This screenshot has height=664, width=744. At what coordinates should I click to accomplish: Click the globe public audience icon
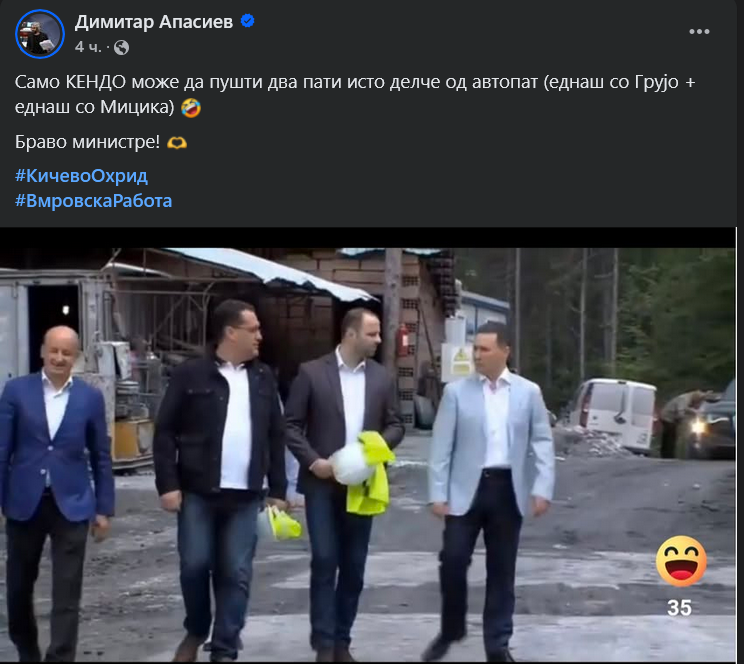pos(121,47)
